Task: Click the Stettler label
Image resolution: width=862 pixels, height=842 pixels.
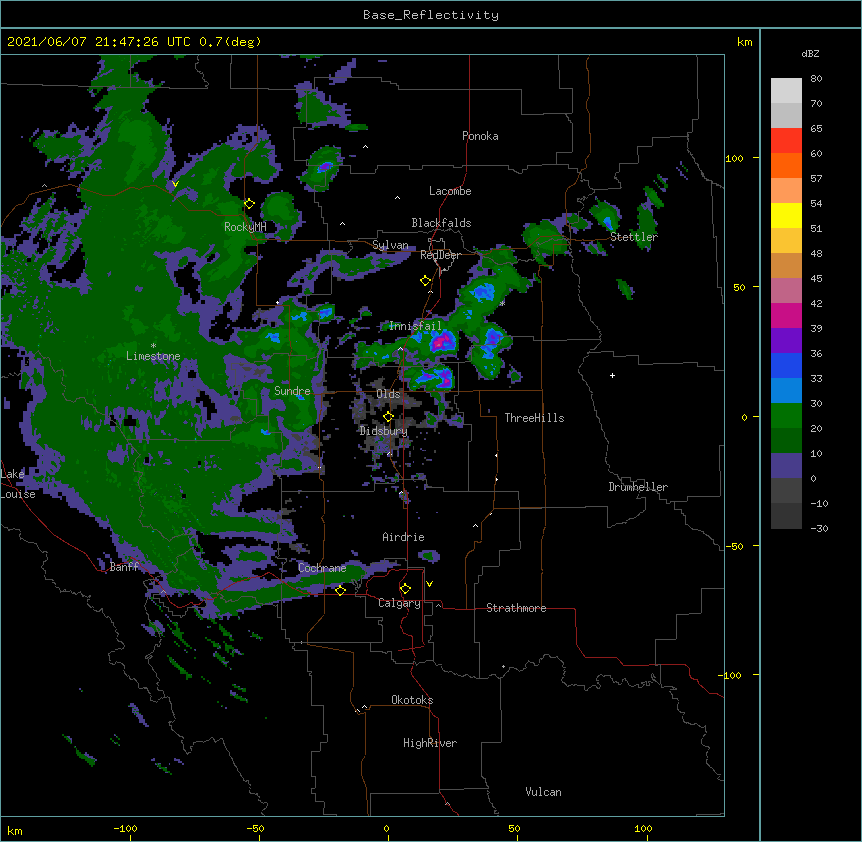Action: [634, 237]
